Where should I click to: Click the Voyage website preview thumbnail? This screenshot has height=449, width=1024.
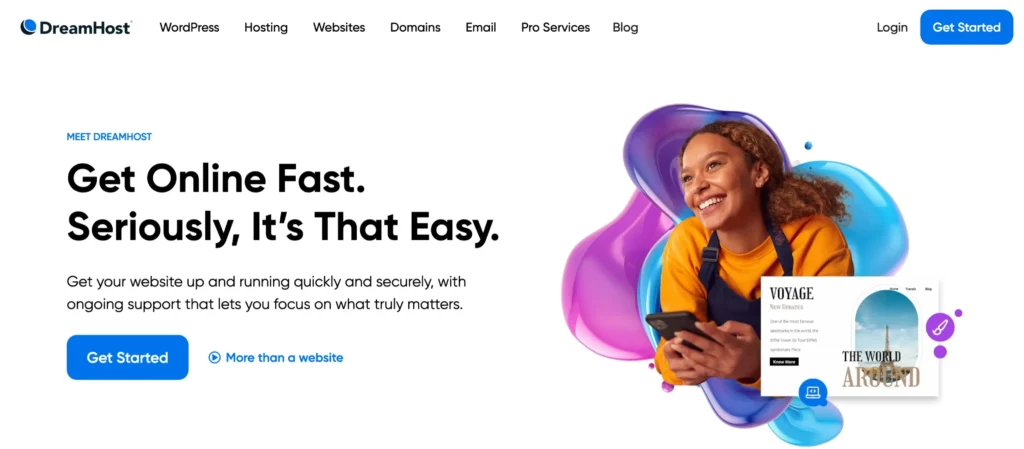850,336
